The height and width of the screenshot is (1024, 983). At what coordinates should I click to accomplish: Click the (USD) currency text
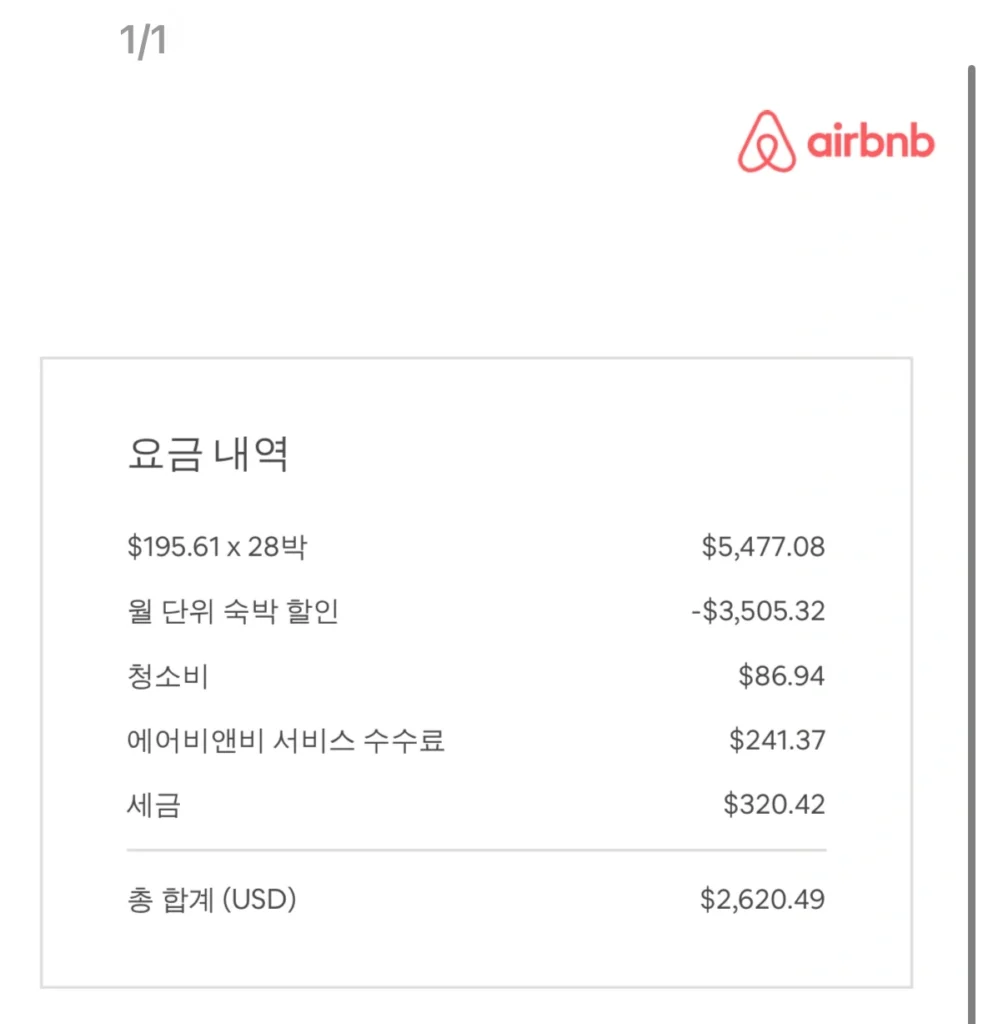[259, 900]
